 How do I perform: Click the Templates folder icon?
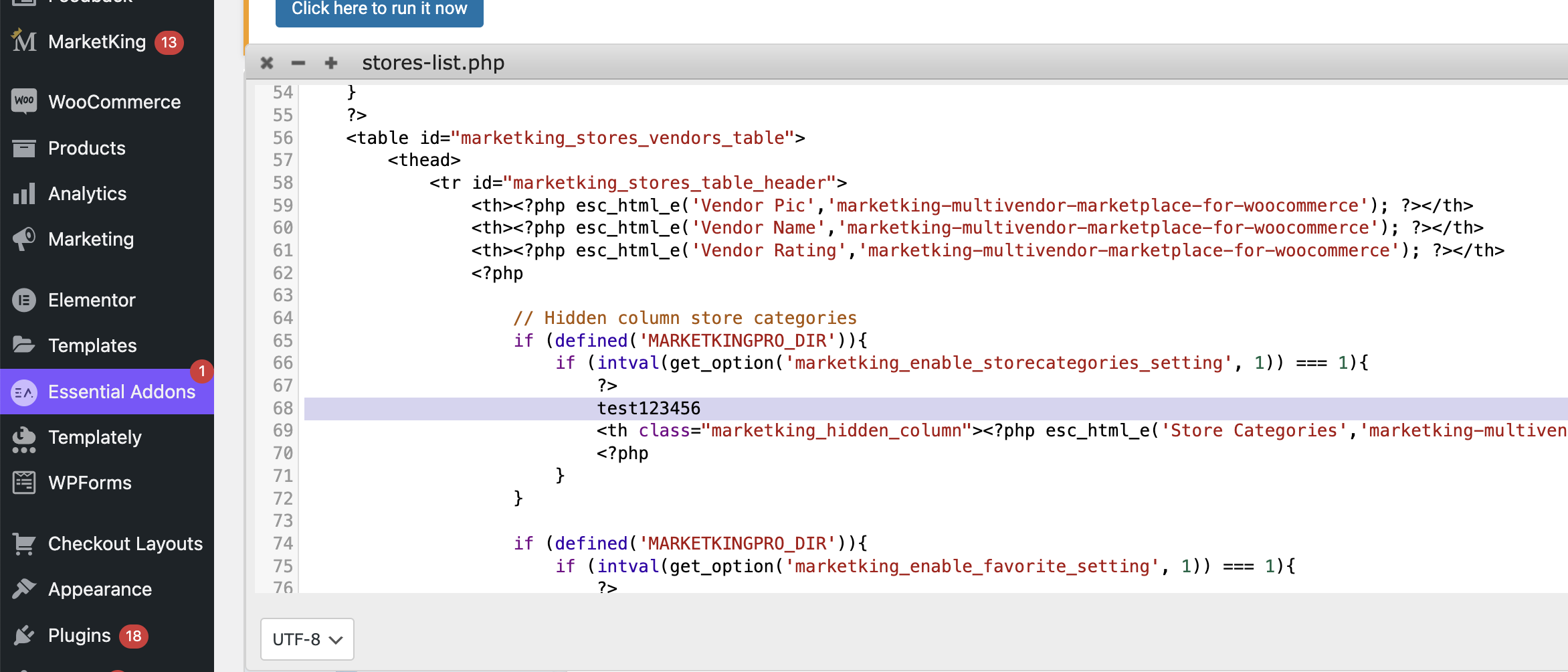(24, 345)
